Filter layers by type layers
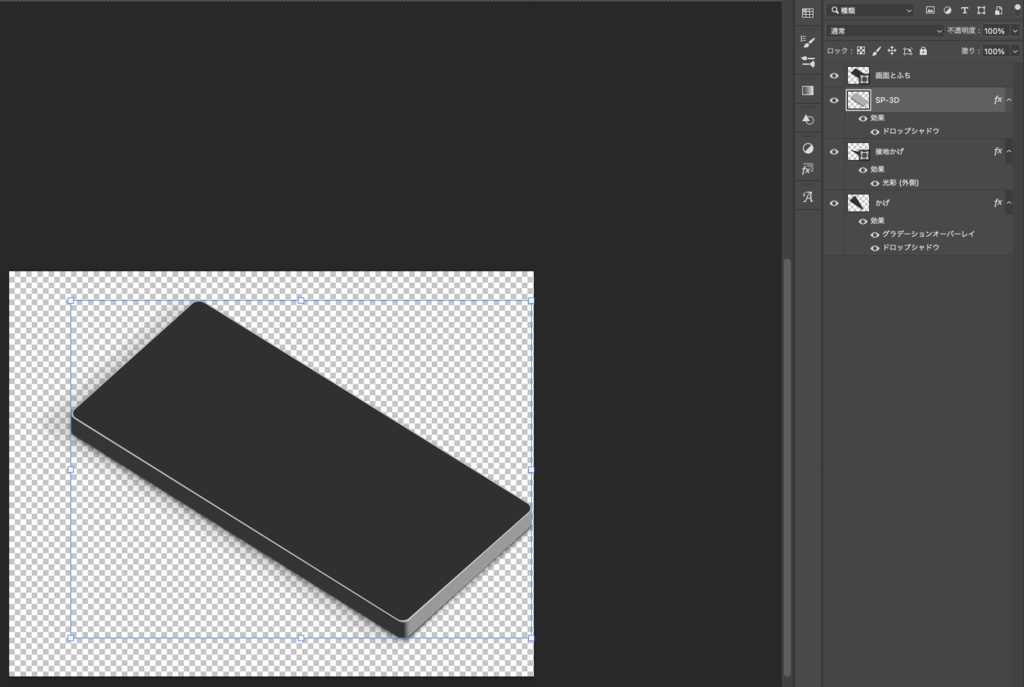This screenshot has height=687, width=1024. click(964, 10)
